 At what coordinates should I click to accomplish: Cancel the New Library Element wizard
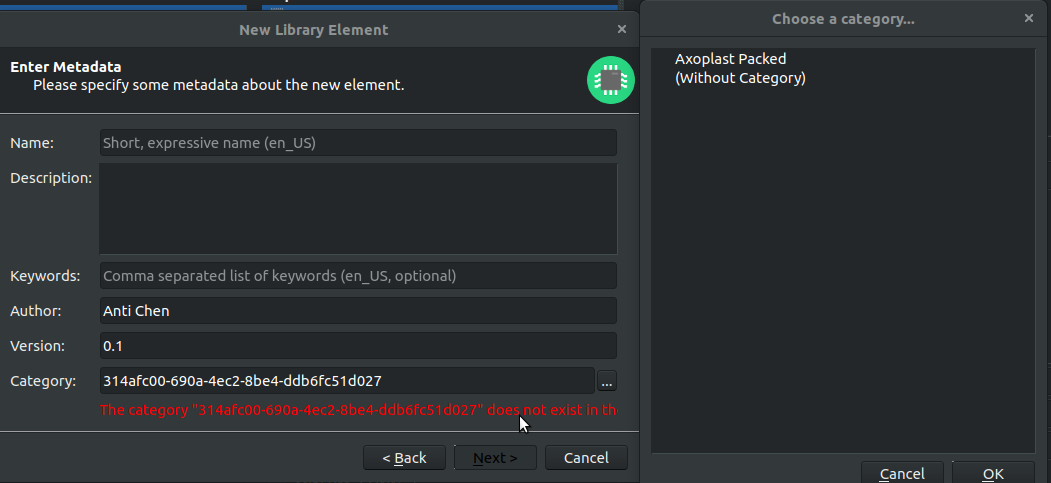tap(586, 458)
